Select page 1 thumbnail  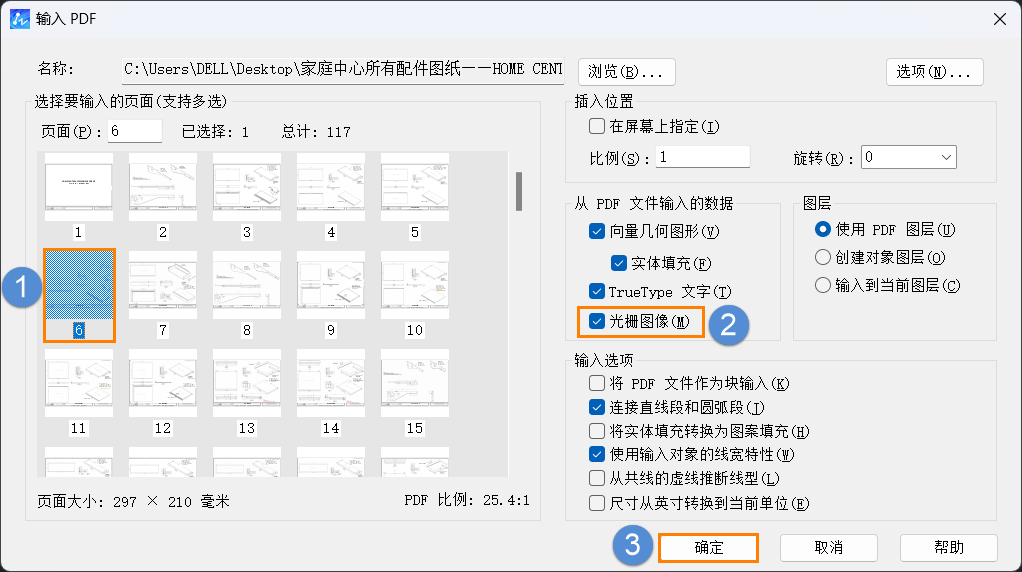point(79,187)
